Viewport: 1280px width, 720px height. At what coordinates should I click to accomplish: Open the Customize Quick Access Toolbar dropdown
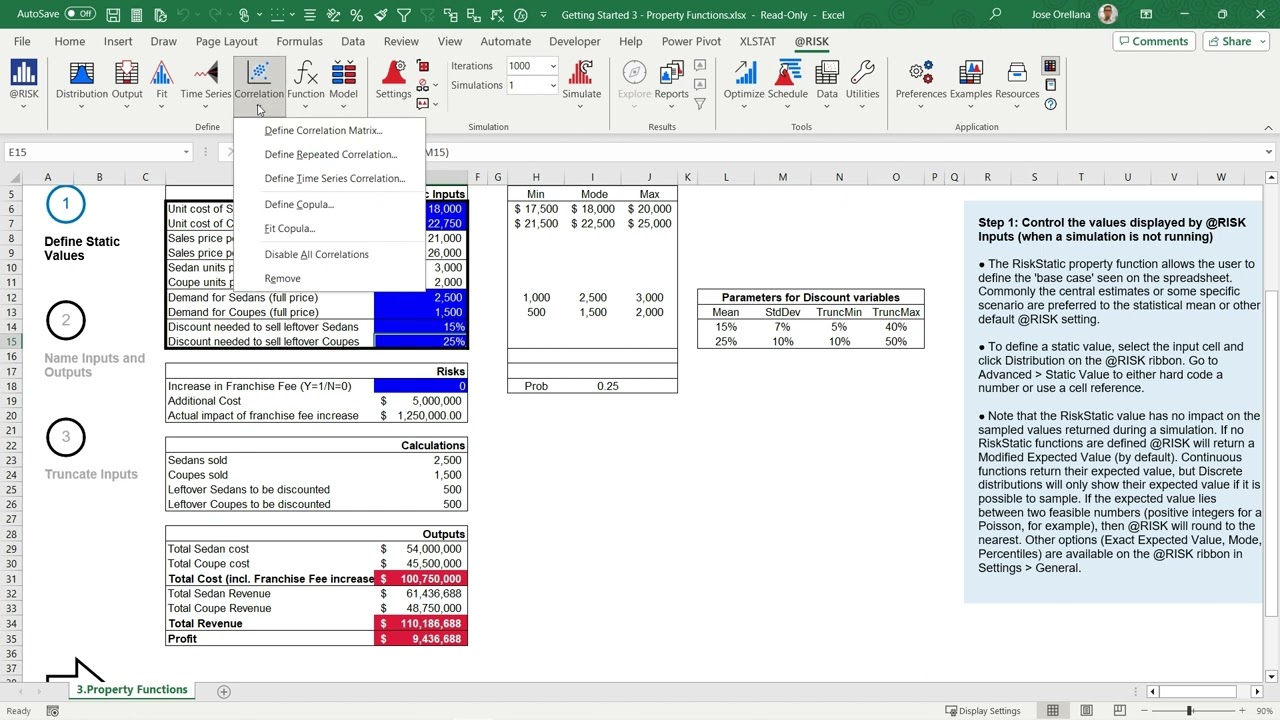click(x=543, y=15)
